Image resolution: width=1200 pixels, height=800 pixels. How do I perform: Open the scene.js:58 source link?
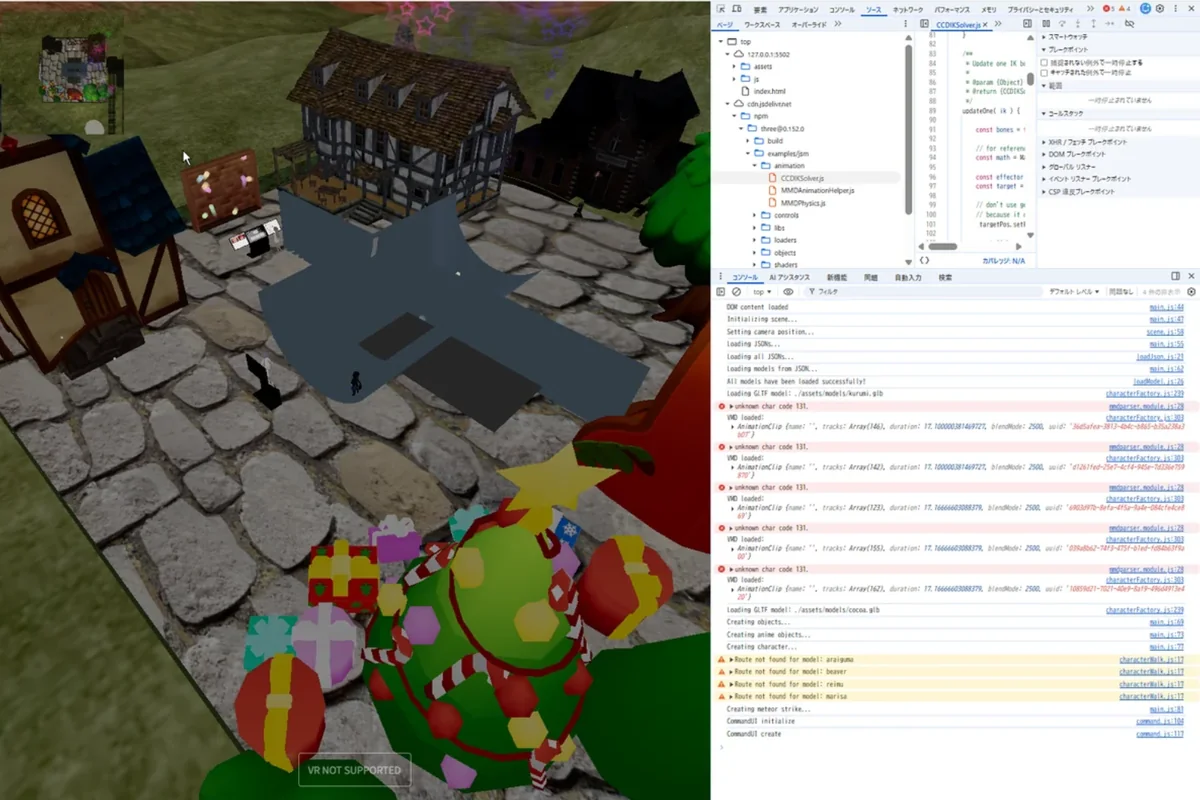[1165, 331]
